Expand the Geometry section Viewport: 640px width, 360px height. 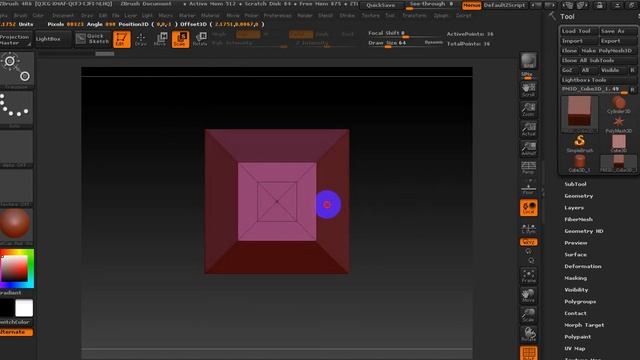(579, 196)
